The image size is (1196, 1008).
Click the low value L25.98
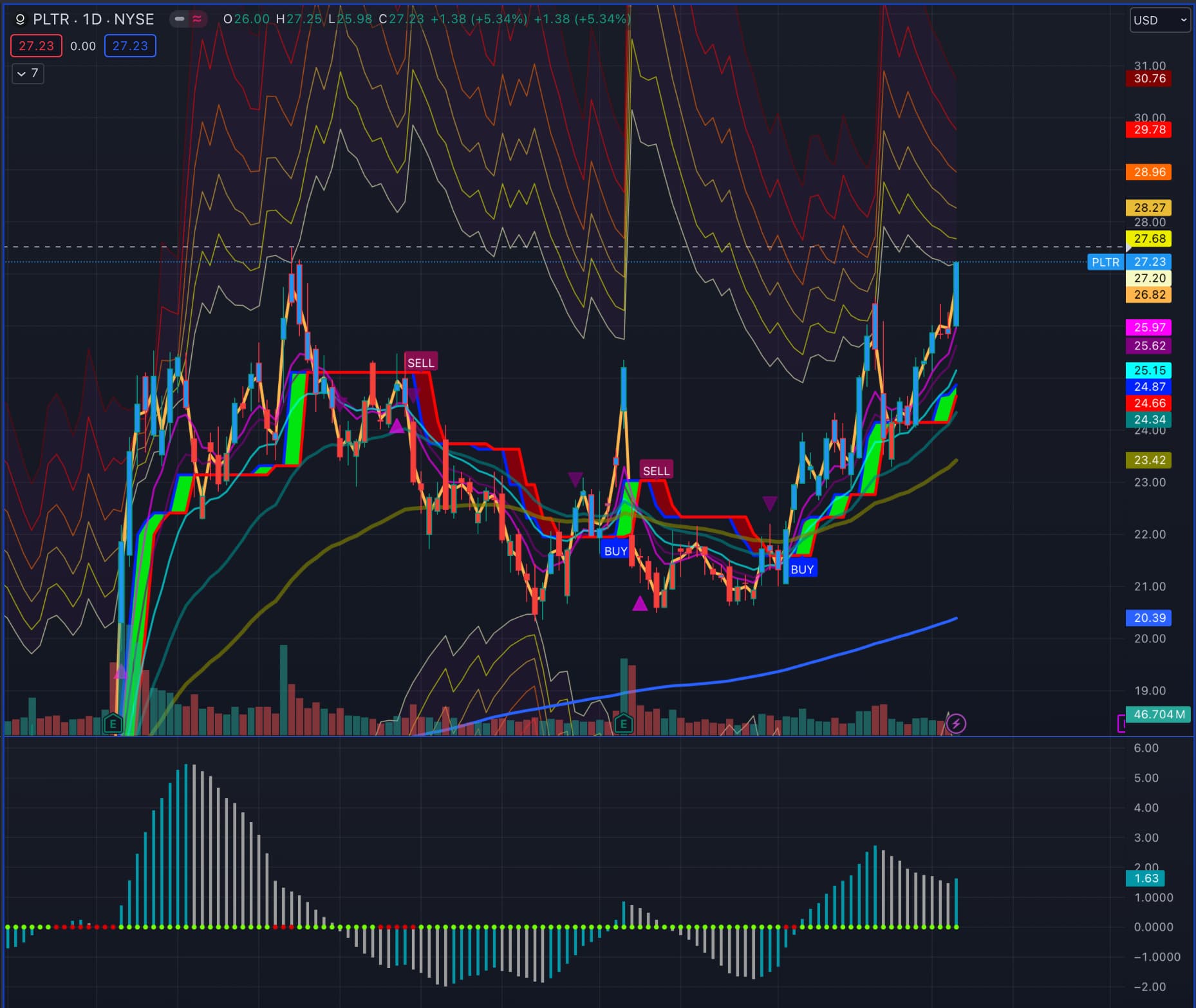coord(350,19)
